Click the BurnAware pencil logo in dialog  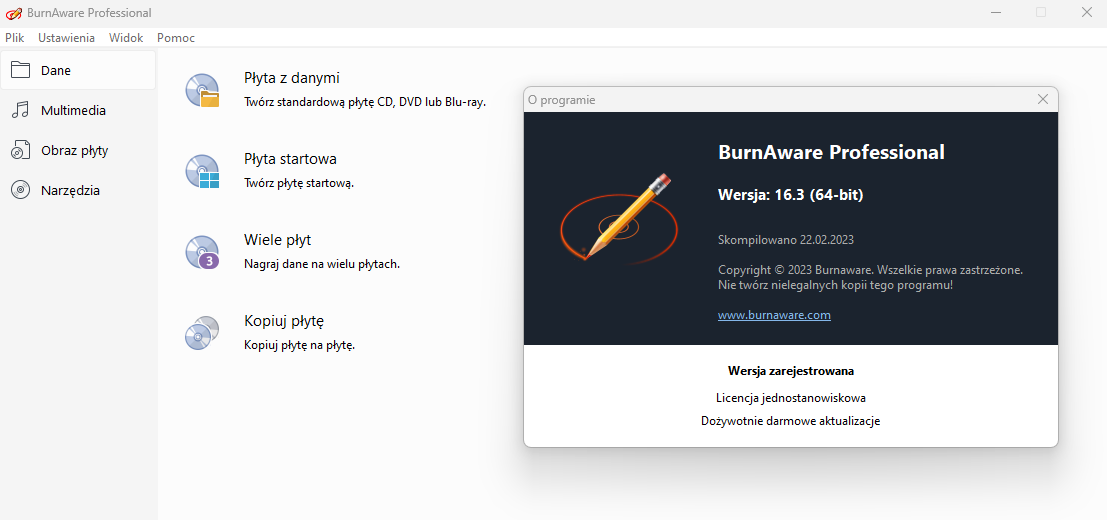click(618, 218)
